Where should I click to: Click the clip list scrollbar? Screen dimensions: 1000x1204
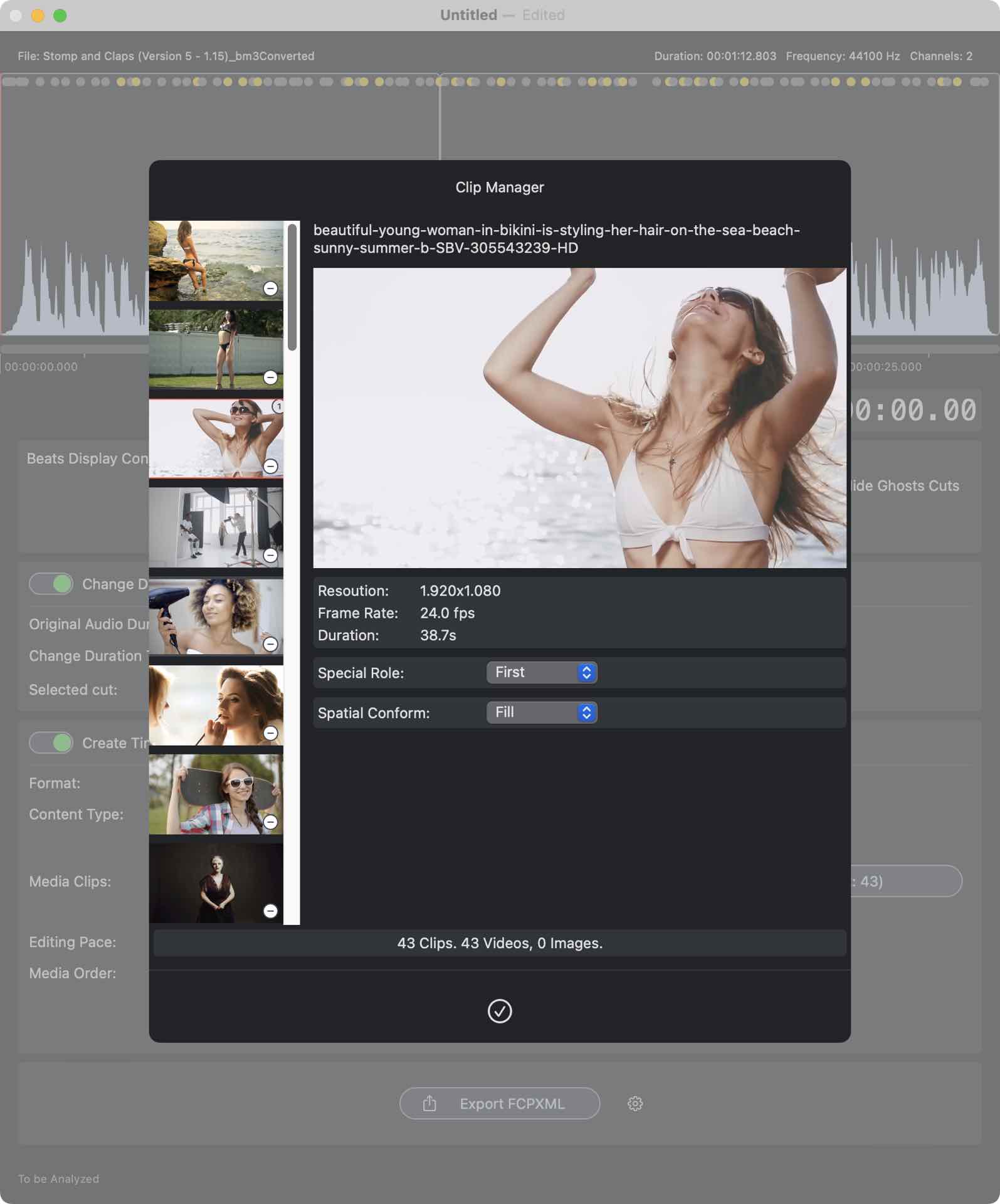coord(292,287)
